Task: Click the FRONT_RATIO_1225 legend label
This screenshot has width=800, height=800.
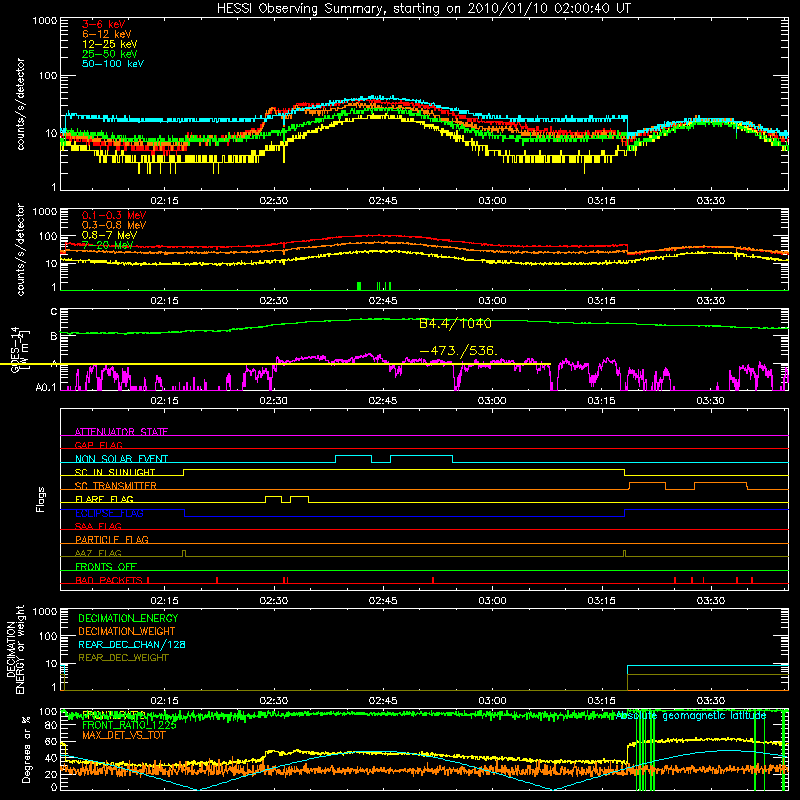Action: (129, 725)
